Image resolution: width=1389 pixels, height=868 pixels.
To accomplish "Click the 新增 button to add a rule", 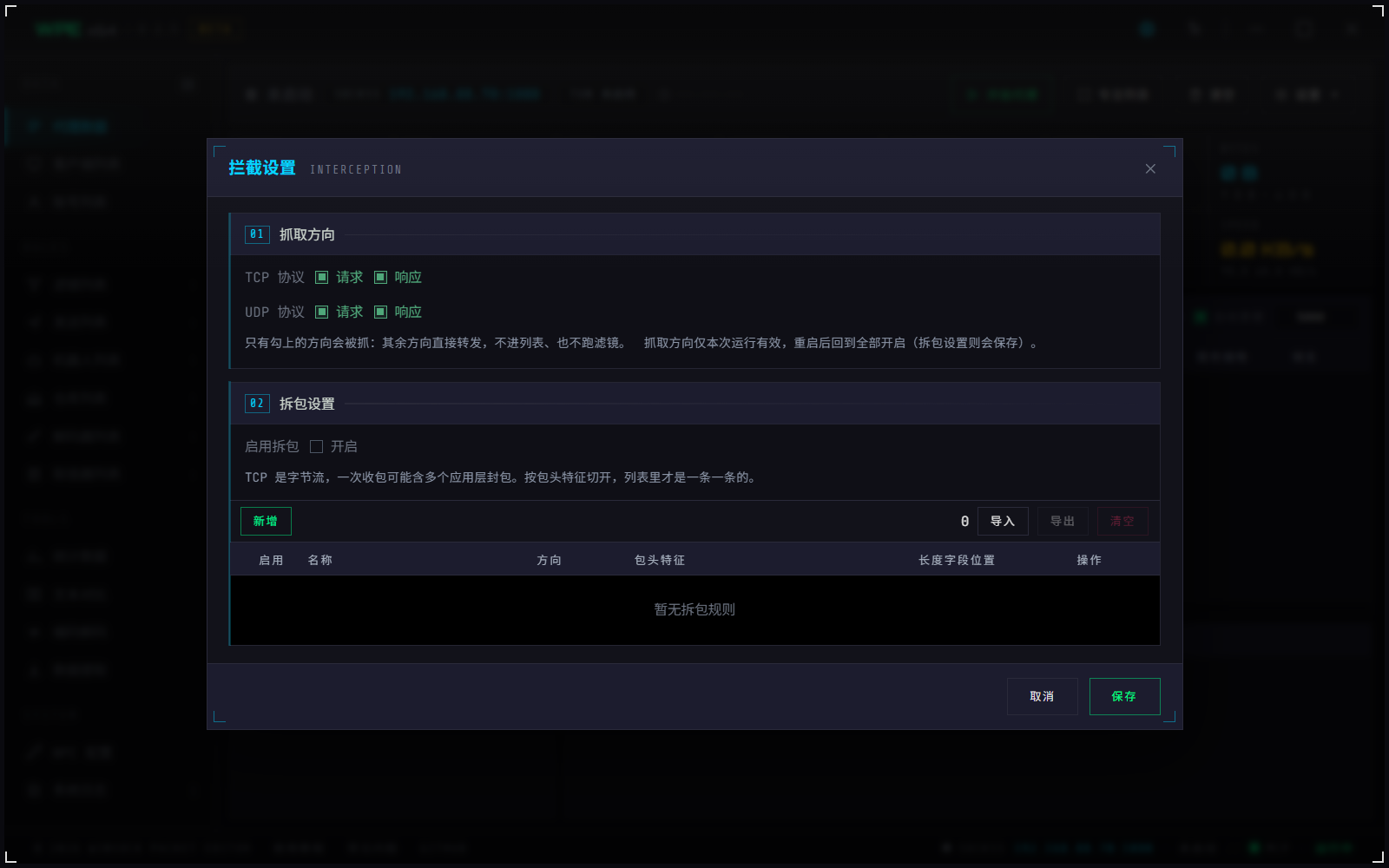I will coord(266,522).
